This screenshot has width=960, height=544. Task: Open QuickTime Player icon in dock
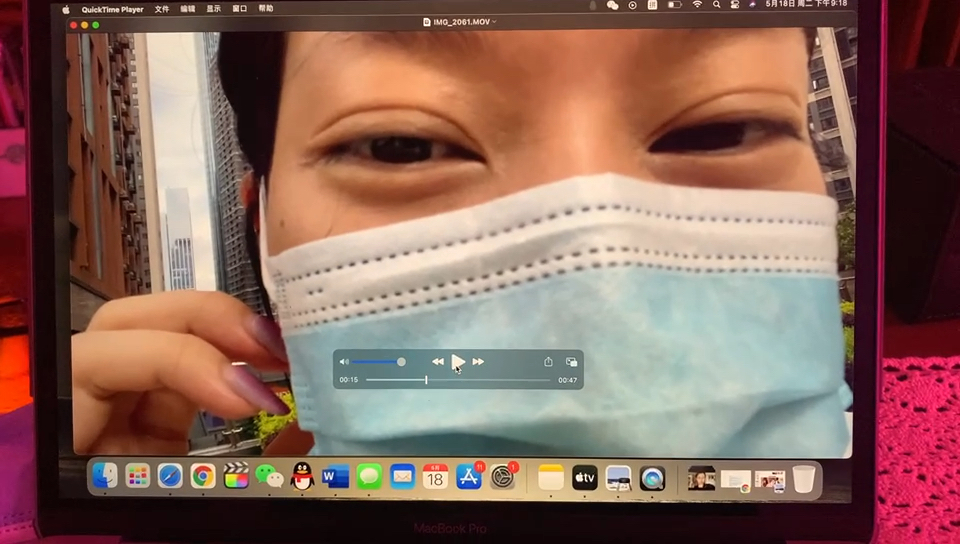652,478
